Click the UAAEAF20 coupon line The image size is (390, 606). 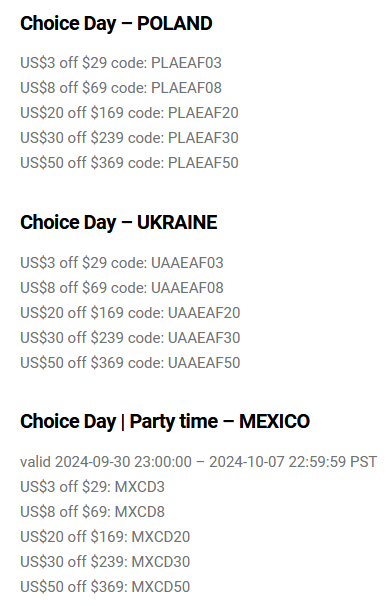pyautogui.click(x=130, y=313)
